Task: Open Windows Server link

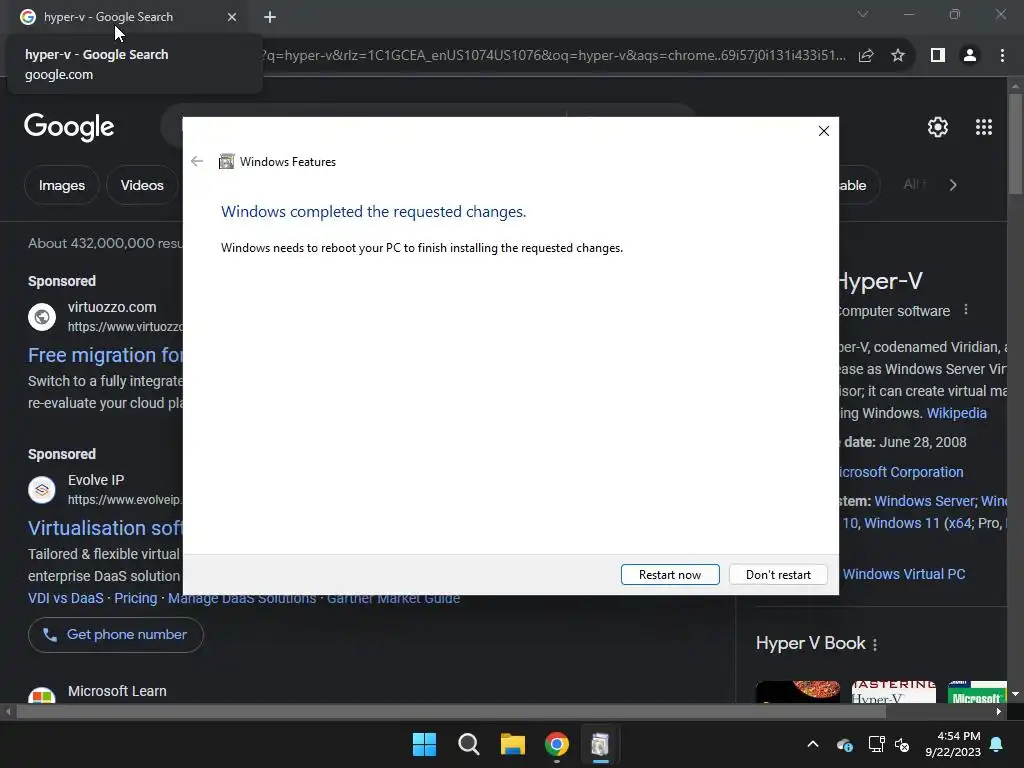Action: tap(925, 501)
